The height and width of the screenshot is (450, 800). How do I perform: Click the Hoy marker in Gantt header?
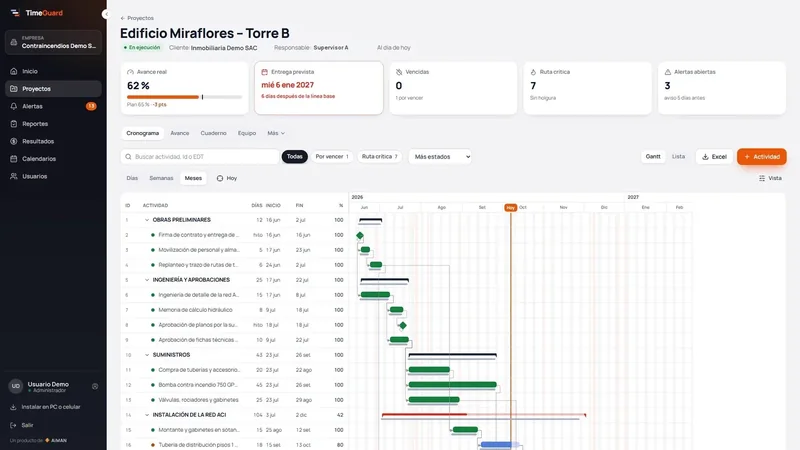pyautogui.click(x=511, y=208)
